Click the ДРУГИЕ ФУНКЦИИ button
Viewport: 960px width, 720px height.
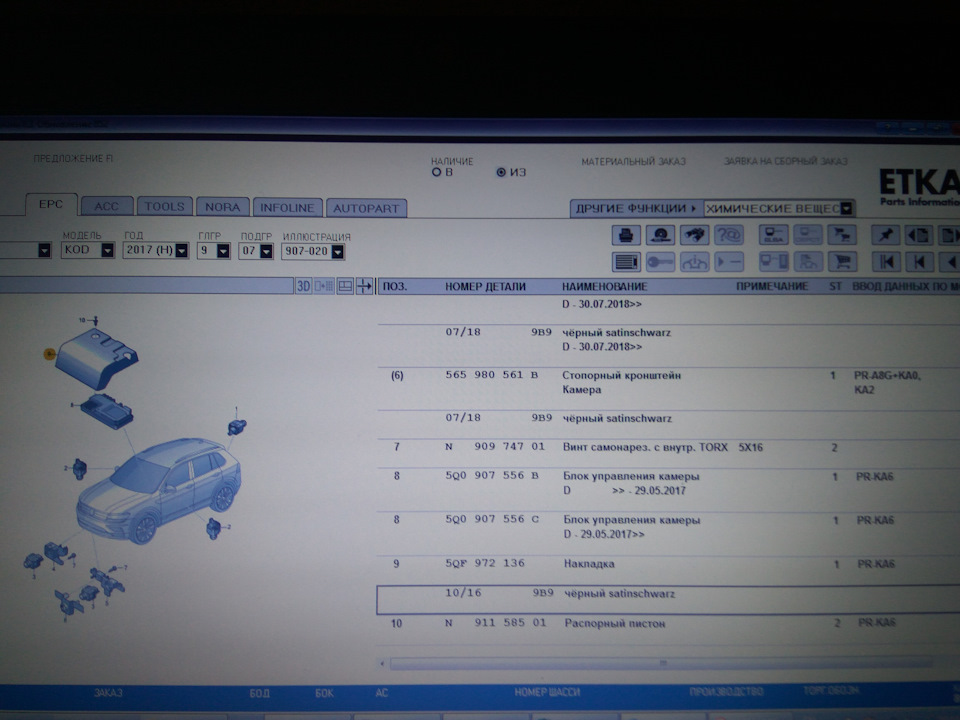636,209
